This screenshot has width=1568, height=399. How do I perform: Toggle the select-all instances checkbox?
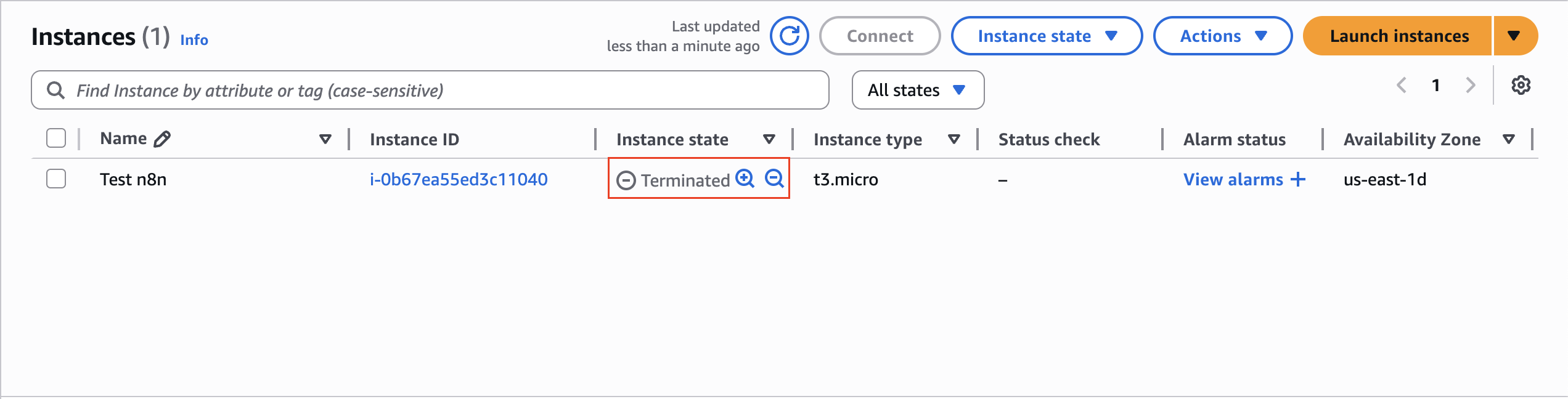56,139
